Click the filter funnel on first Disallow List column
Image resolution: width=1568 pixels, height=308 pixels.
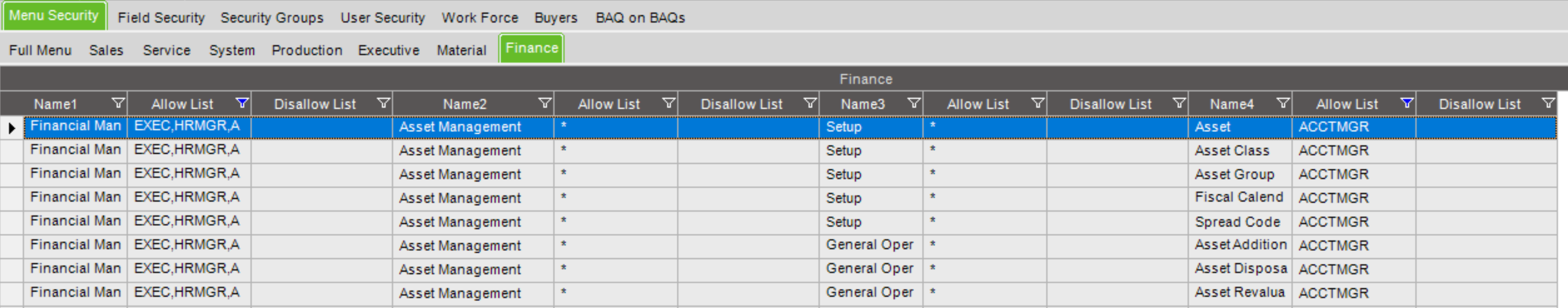[x=384, y=104]
